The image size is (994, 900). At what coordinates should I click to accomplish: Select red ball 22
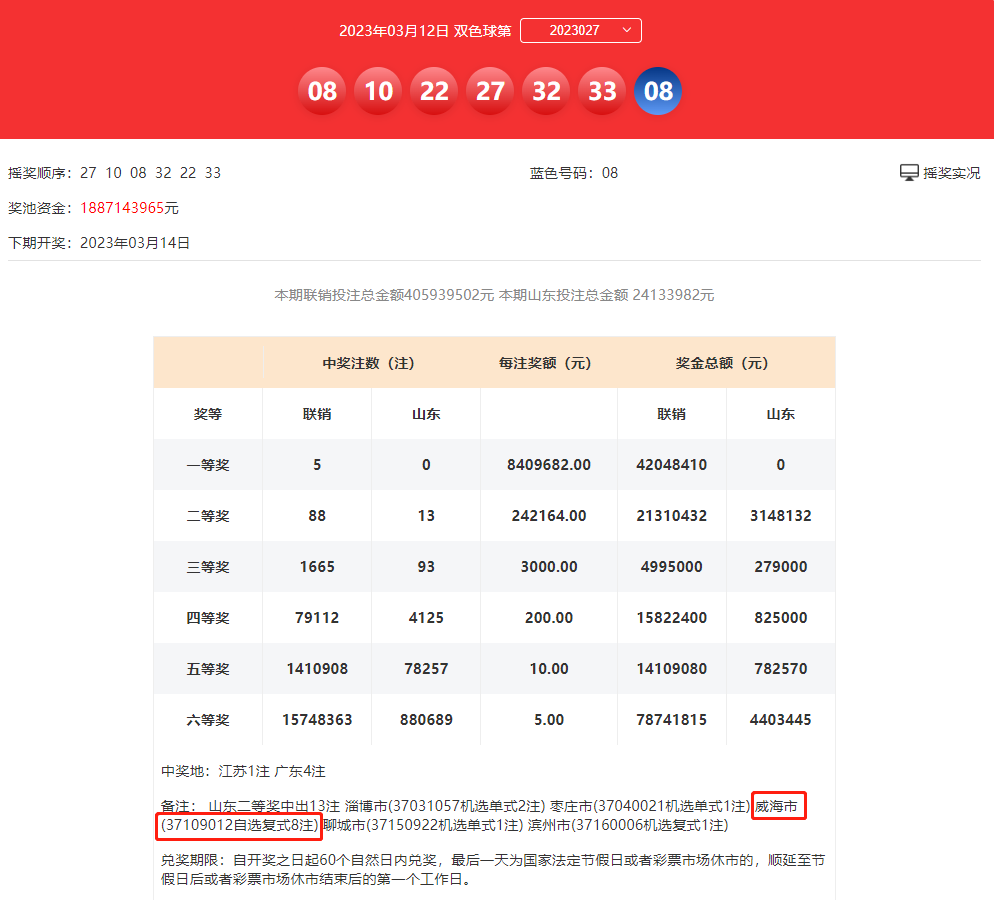434,90
